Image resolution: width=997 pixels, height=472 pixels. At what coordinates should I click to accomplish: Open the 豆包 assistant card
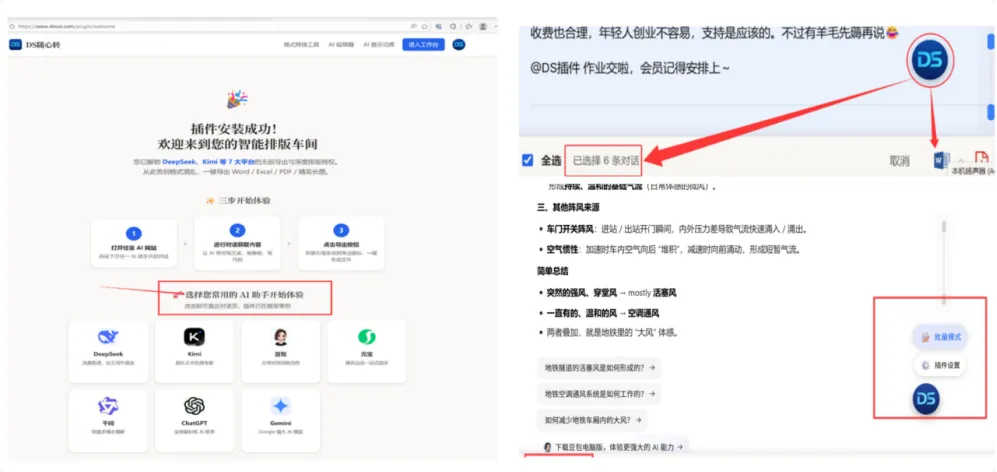tap(280, 351)
